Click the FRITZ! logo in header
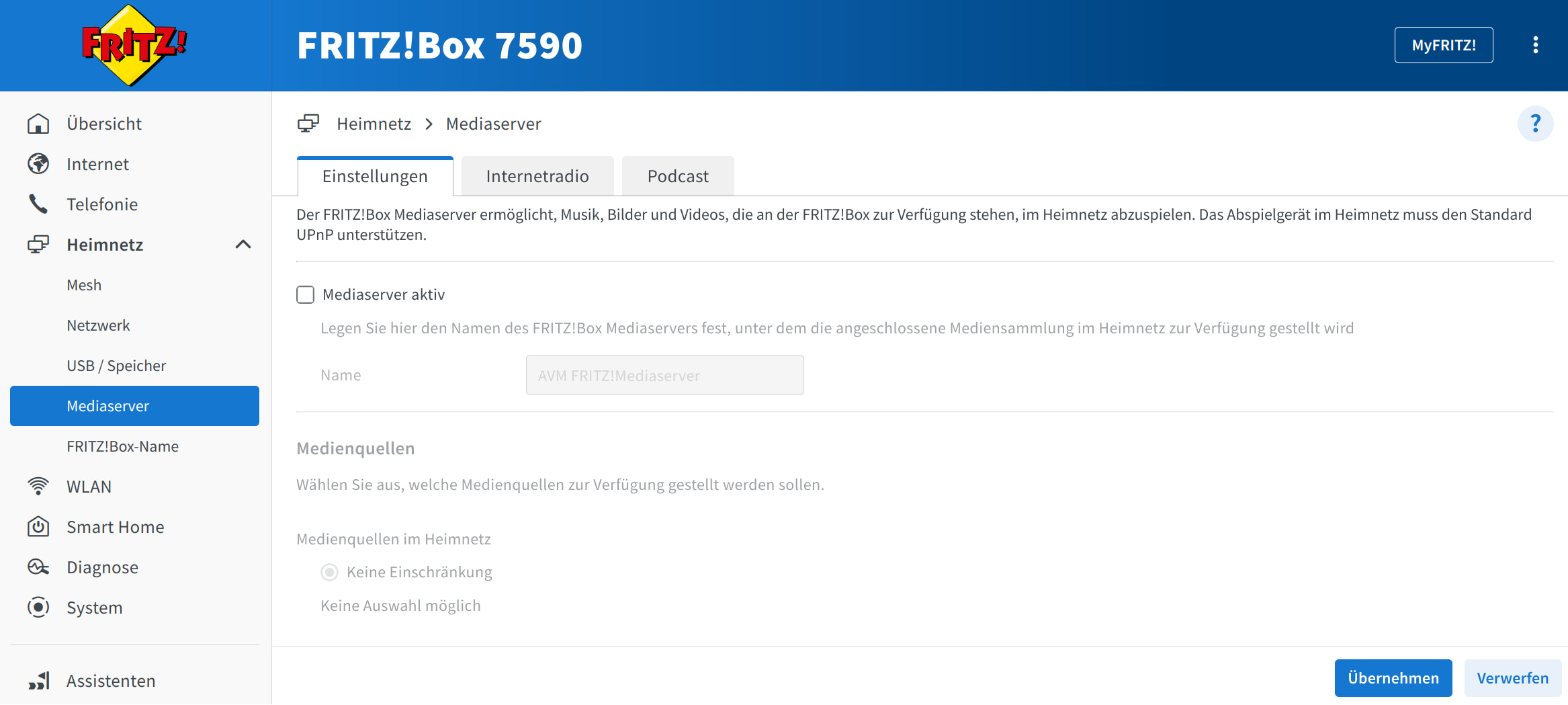Image resolution: width=1568 pixels, height=705 pixels. pos(134,45)
